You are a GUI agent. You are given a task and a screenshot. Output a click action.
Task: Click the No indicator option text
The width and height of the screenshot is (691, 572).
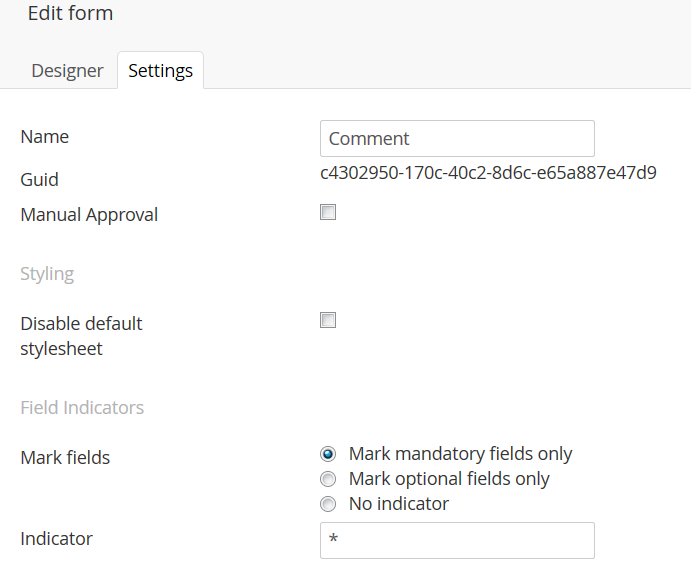[398, 504]
